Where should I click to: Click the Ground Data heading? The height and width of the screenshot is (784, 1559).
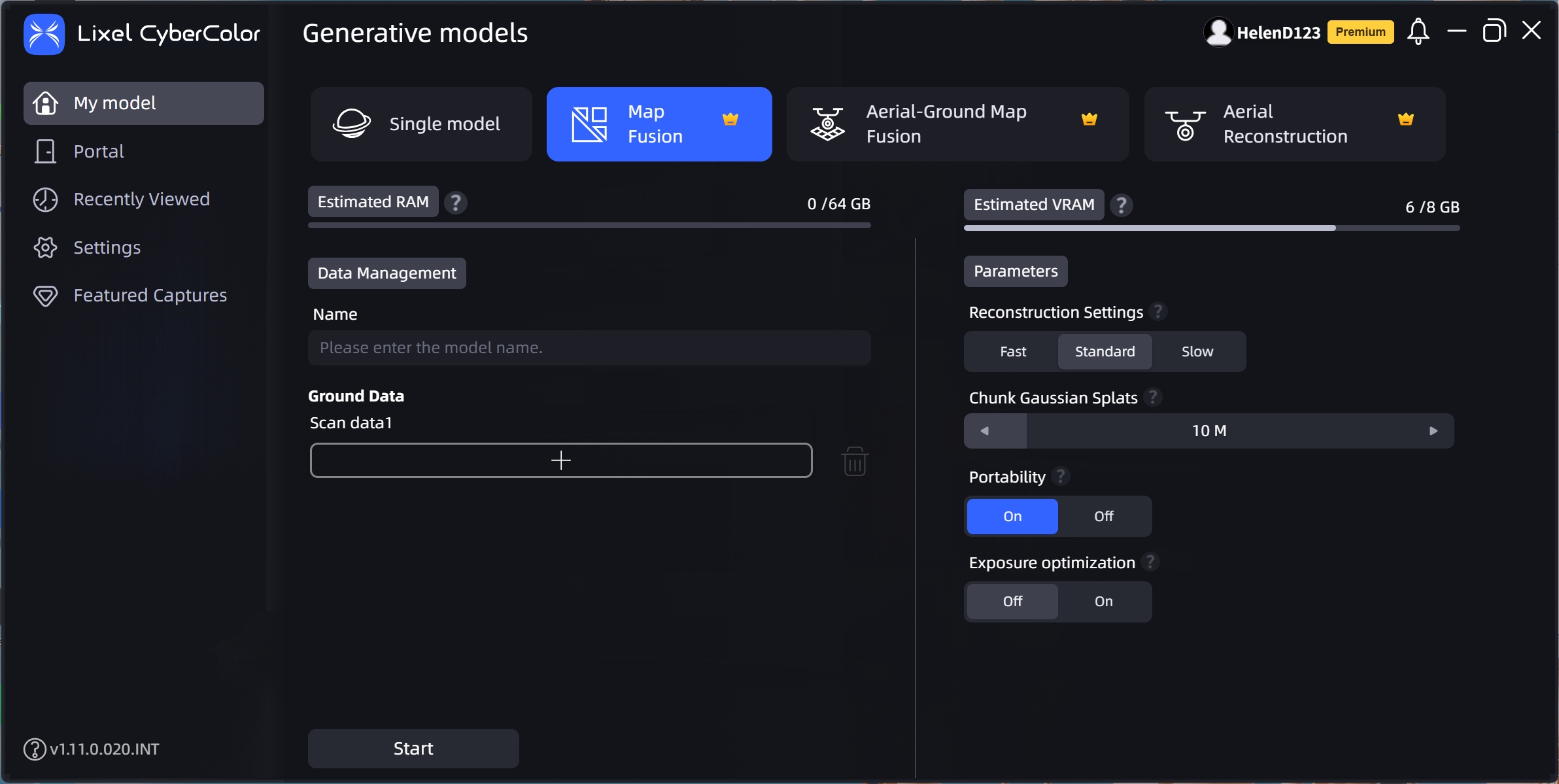[356, 396]
